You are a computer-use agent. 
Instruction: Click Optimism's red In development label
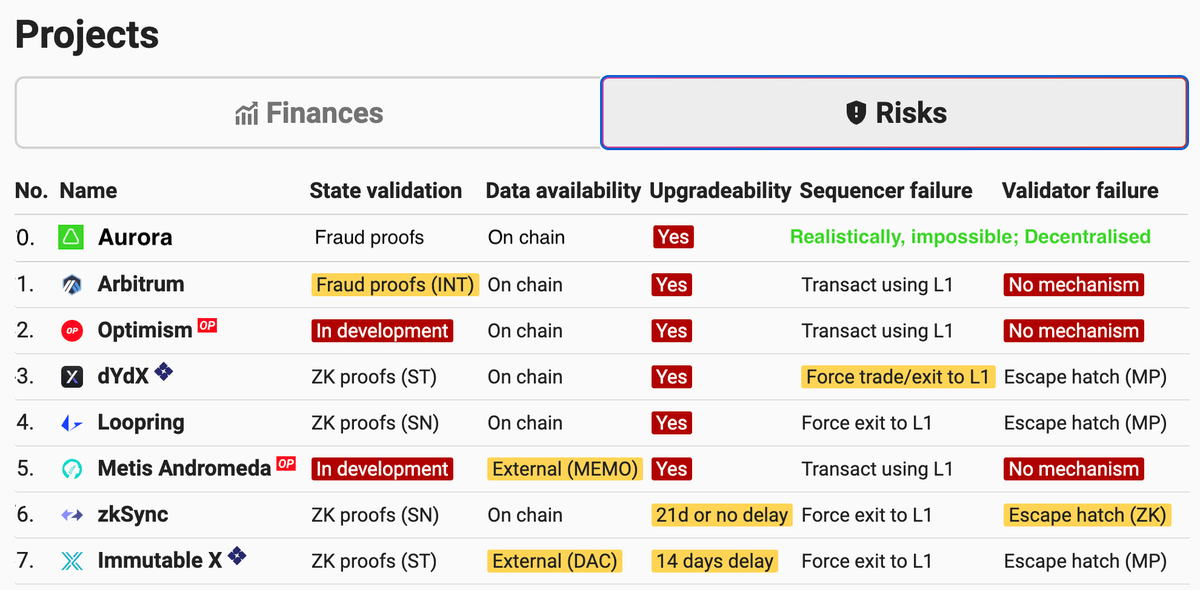[x=382, y=331]
